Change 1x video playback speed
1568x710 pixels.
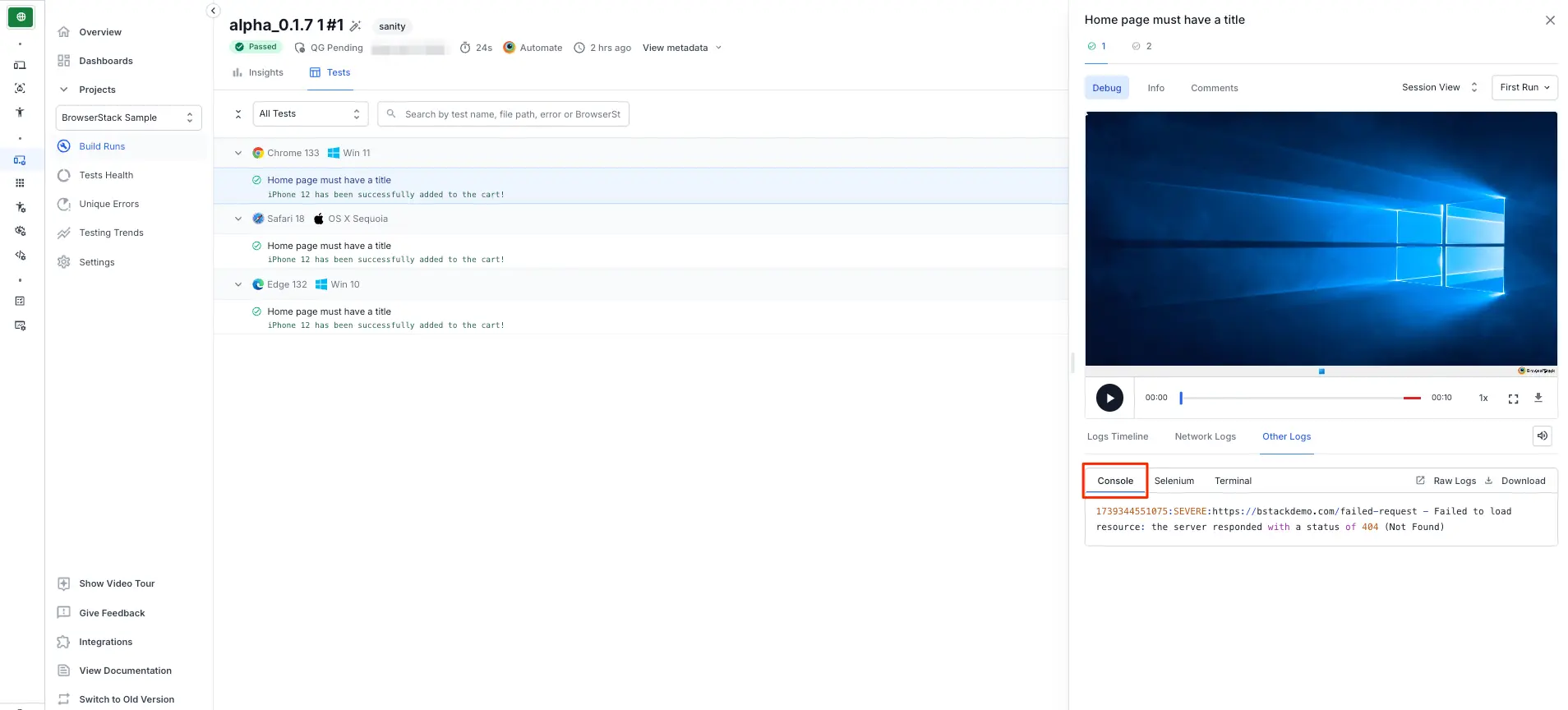click(x=1483, y=398)
